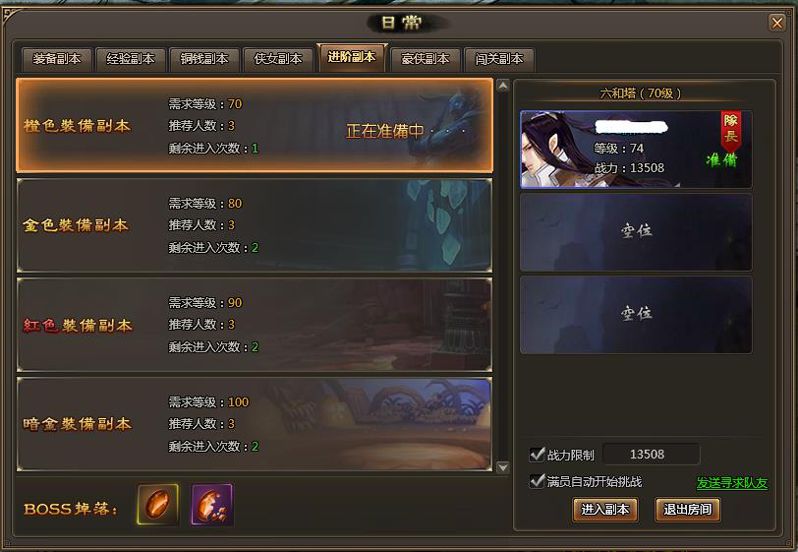798x552 pixels.
Task: Switch to the 经验副本 tab
Action: pos(131,60)
